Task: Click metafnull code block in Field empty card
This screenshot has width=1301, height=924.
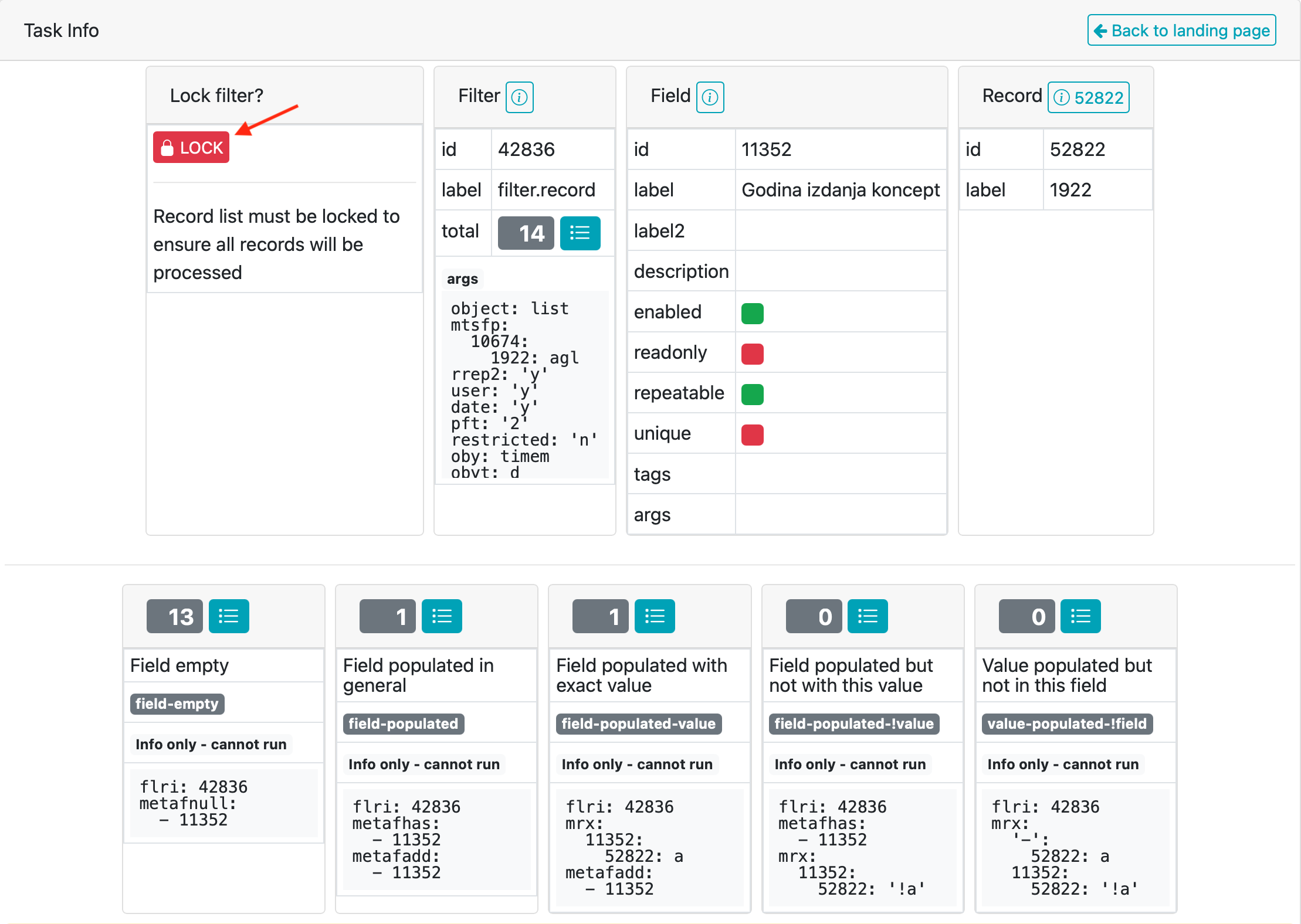Action: [224, 803]
